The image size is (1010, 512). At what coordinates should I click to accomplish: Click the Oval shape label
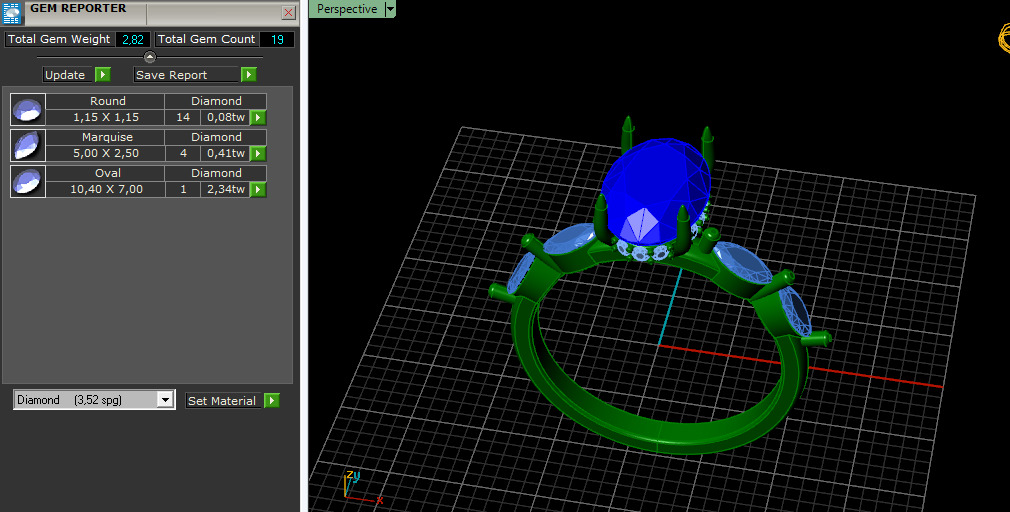[106, 173]
